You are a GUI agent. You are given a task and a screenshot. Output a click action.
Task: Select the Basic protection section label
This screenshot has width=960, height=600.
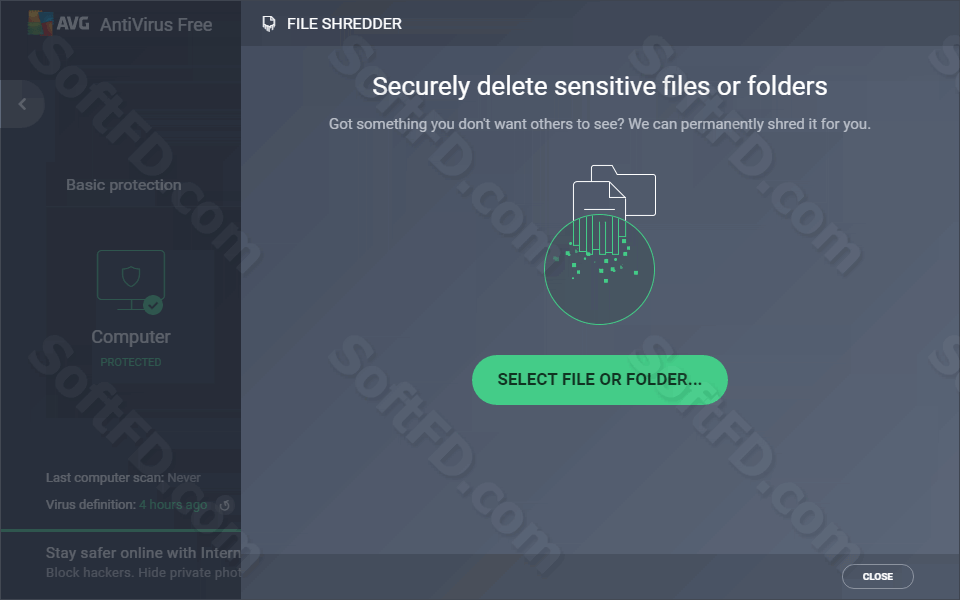[124, 185]
